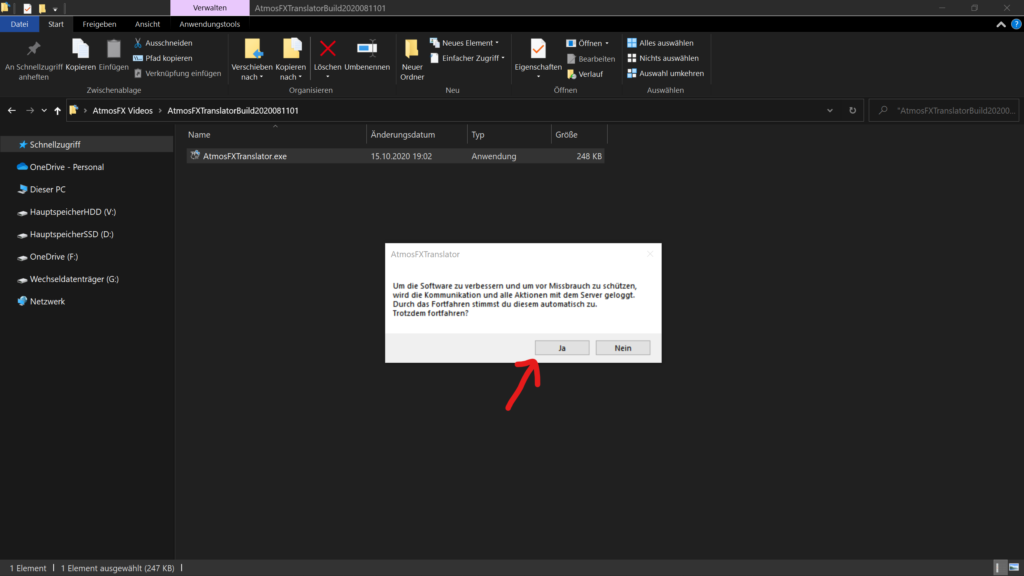
Task: Select Ausschneiden scissors command
Action: pyautogui.click(x=163, y=43)
